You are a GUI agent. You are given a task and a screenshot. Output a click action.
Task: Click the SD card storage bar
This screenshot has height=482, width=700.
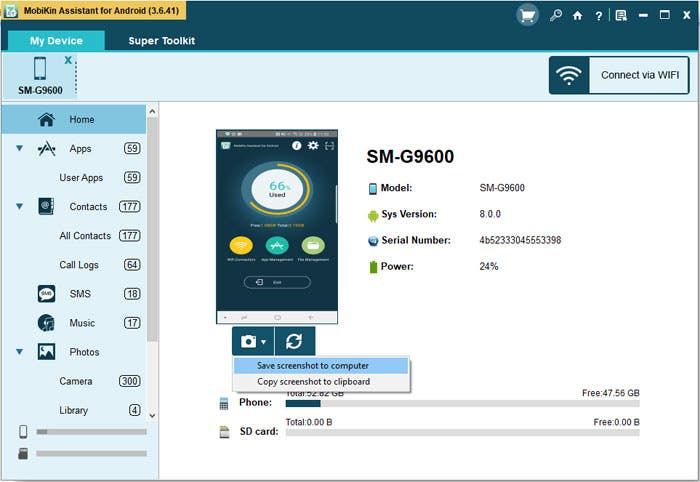462,432
